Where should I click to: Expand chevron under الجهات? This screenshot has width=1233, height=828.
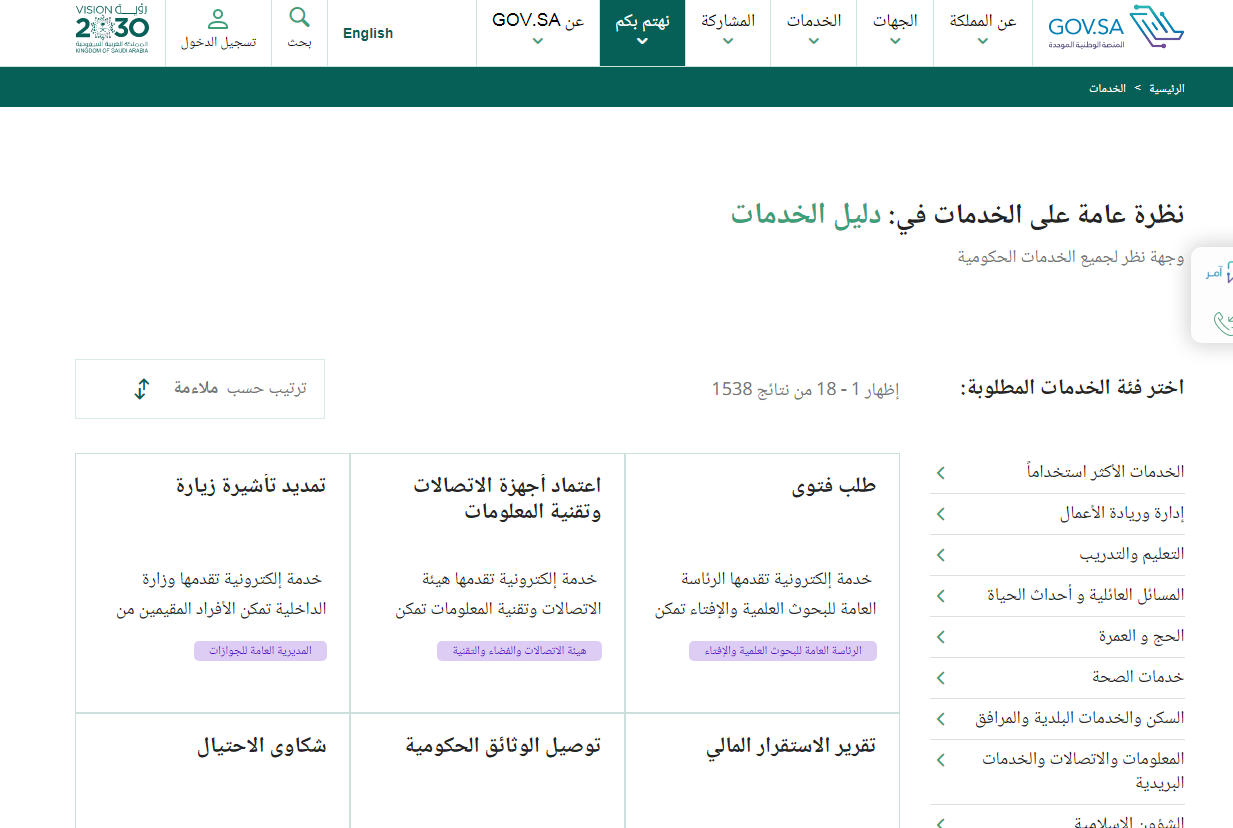pos(895,41)
